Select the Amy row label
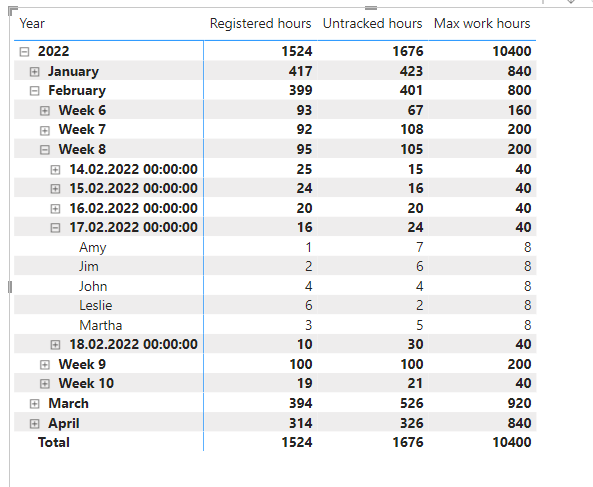The width and height of the screenshot is (593, 487). (x=93, y=247)
